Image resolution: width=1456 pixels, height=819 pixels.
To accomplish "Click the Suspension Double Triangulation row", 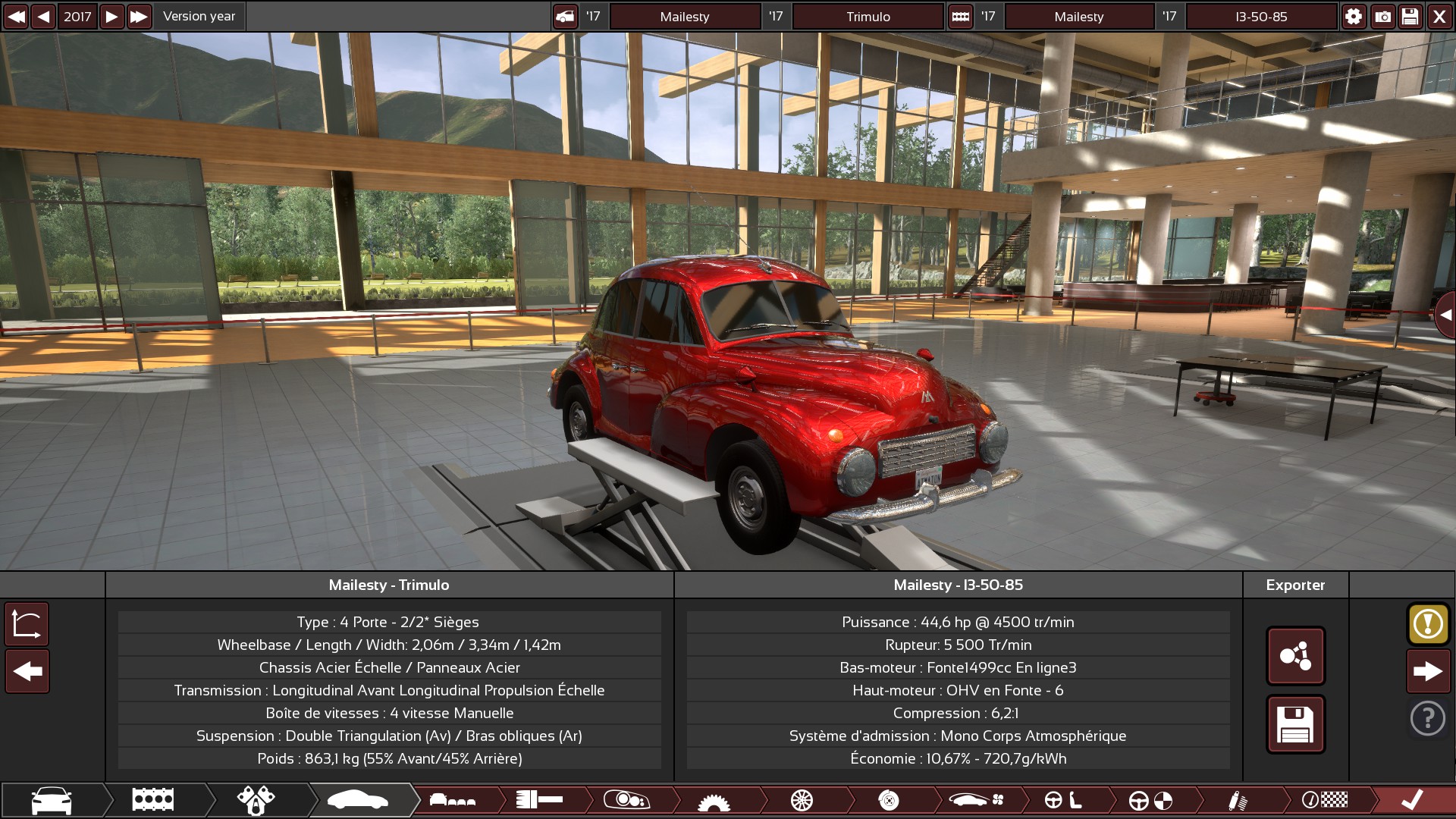I will click(389, 736).
